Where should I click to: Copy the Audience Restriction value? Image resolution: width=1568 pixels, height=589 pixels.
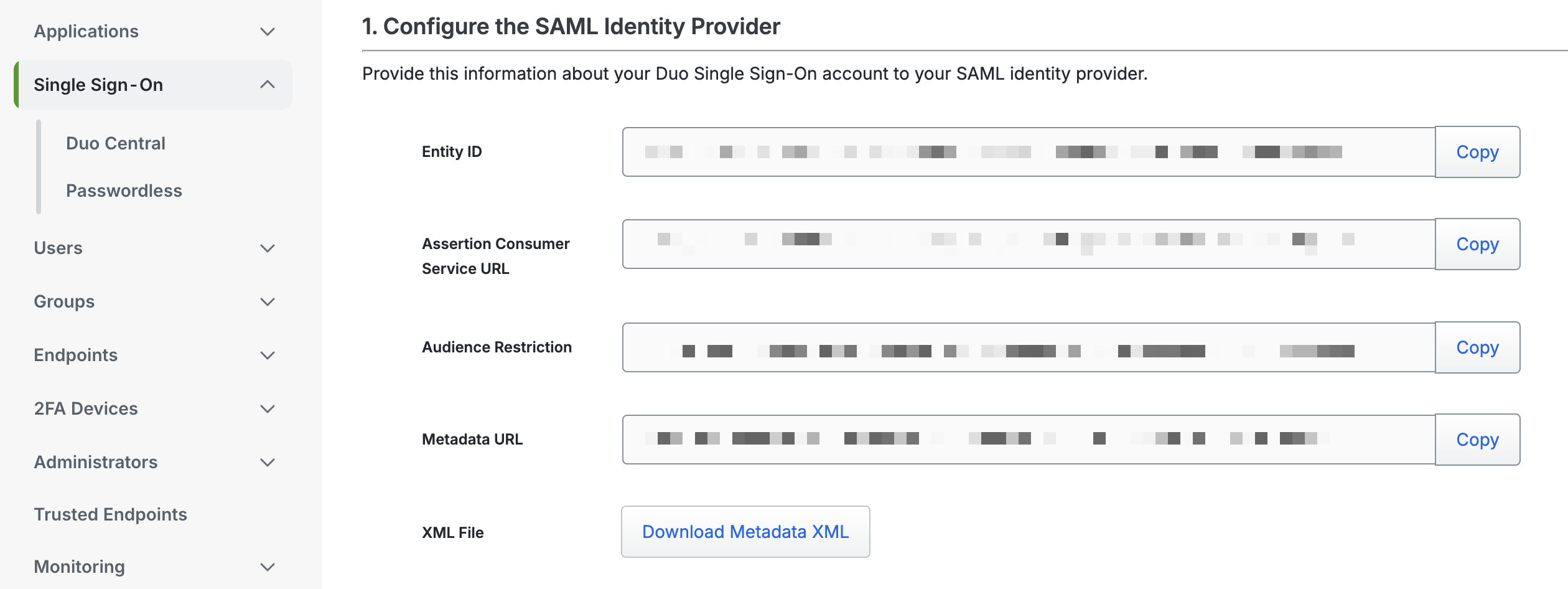click(1477, 347)
